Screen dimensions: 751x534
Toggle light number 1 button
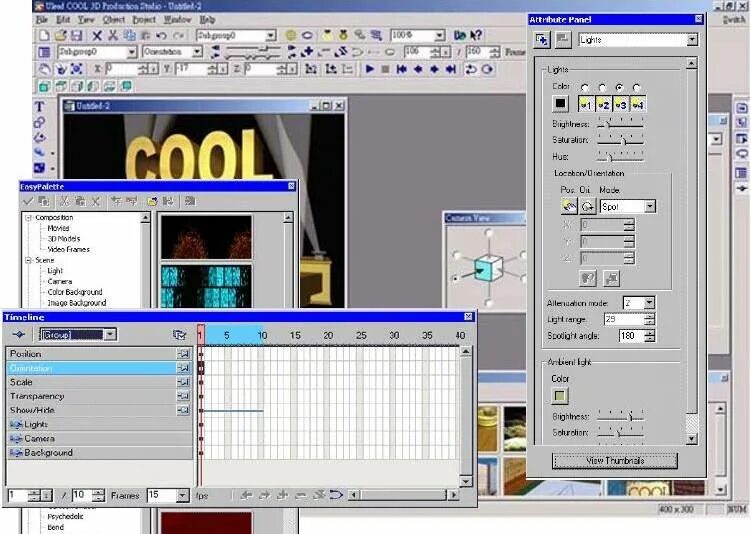tap(587, 104)
